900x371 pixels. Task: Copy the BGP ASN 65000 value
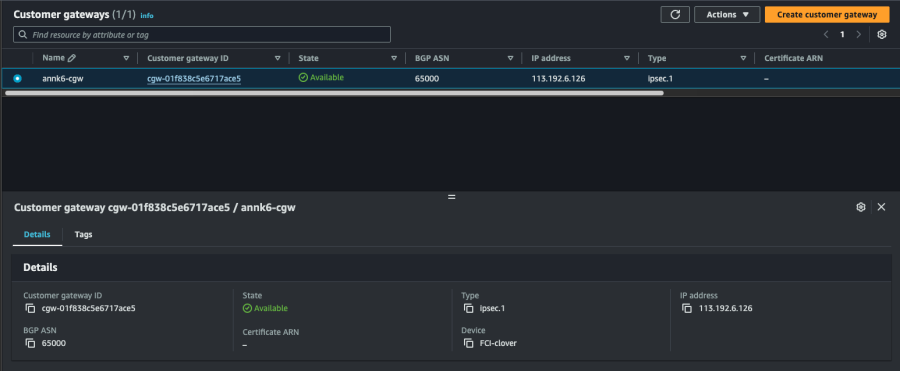pos(30,343)
